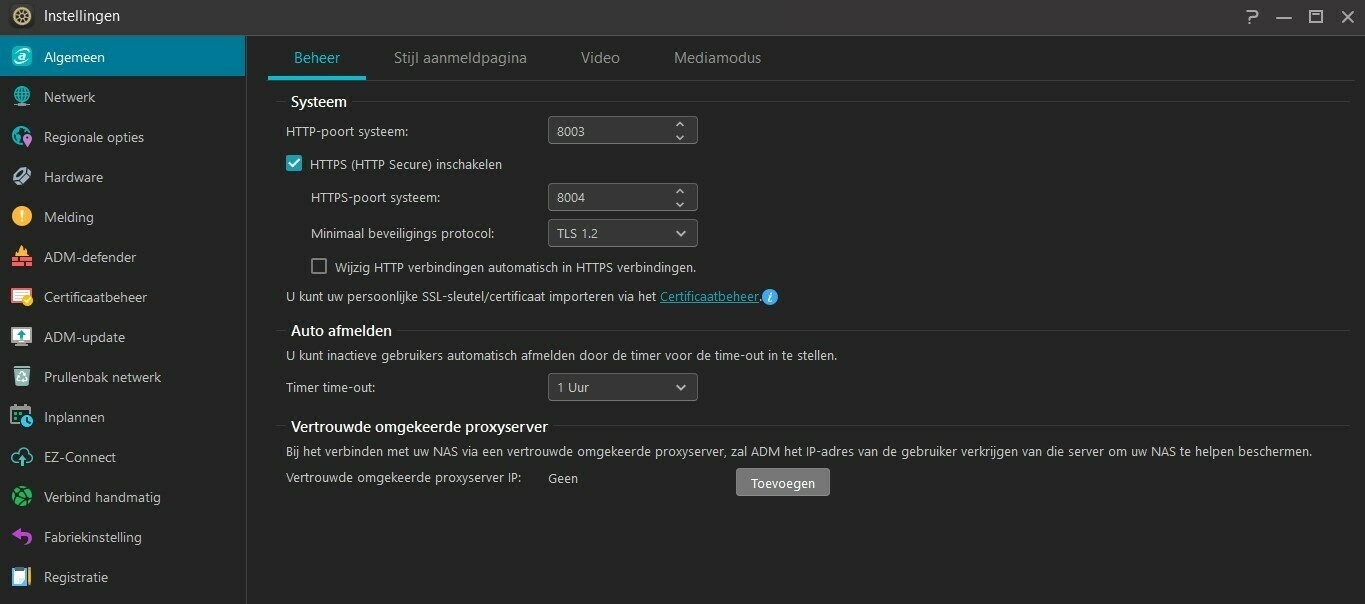Decrease HTTPS-poort systeem with down arrow
1365x604 pixels.
tap(680, 204)
